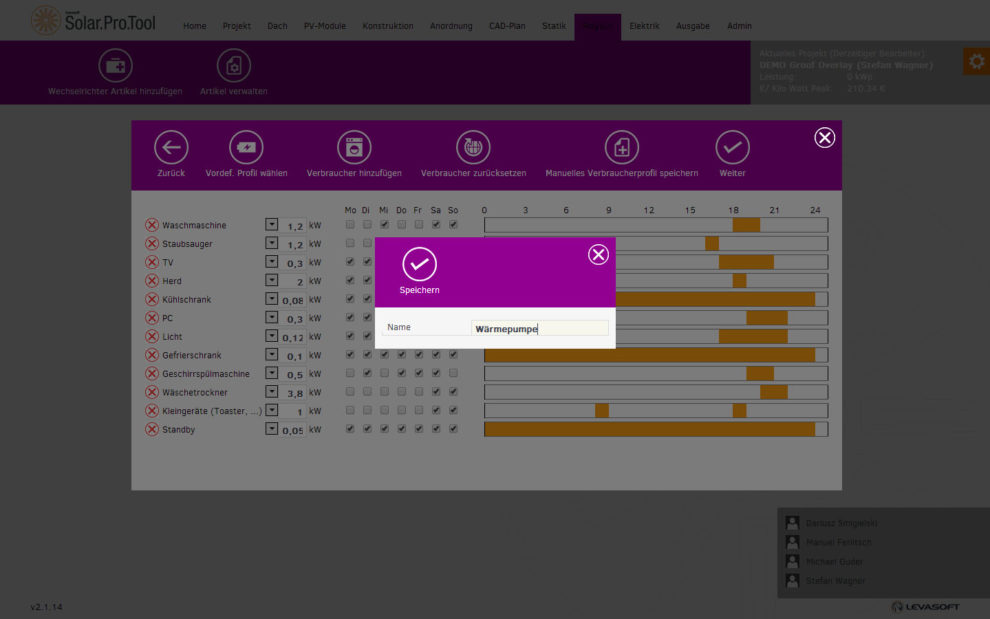Click Manuelles Verbraucherprofil speichern icon
The width and height of the screenshot is (990, 619).
pos(621,148)
